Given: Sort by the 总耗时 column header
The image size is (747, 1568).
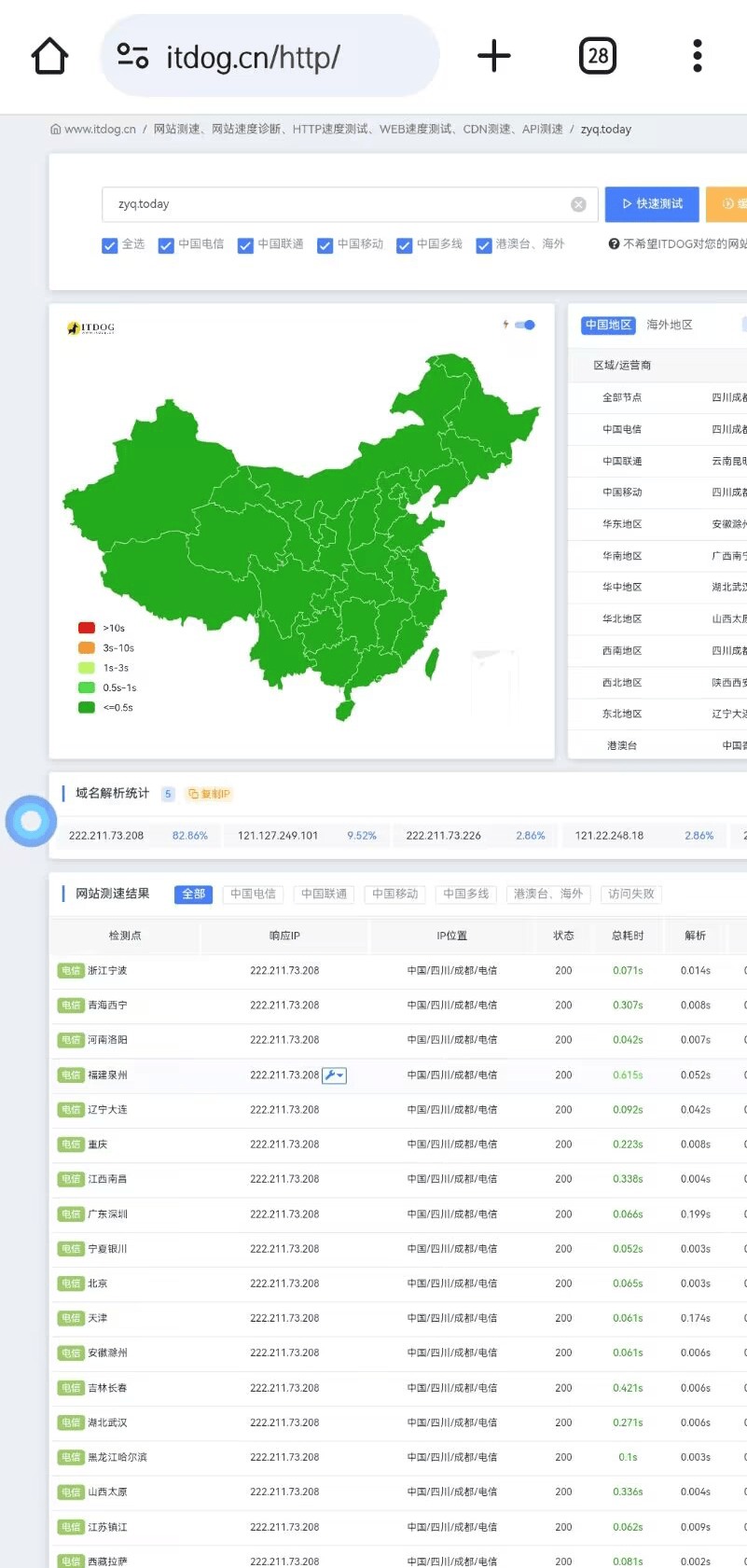Looking at the screenshot, I should (628, 936).
